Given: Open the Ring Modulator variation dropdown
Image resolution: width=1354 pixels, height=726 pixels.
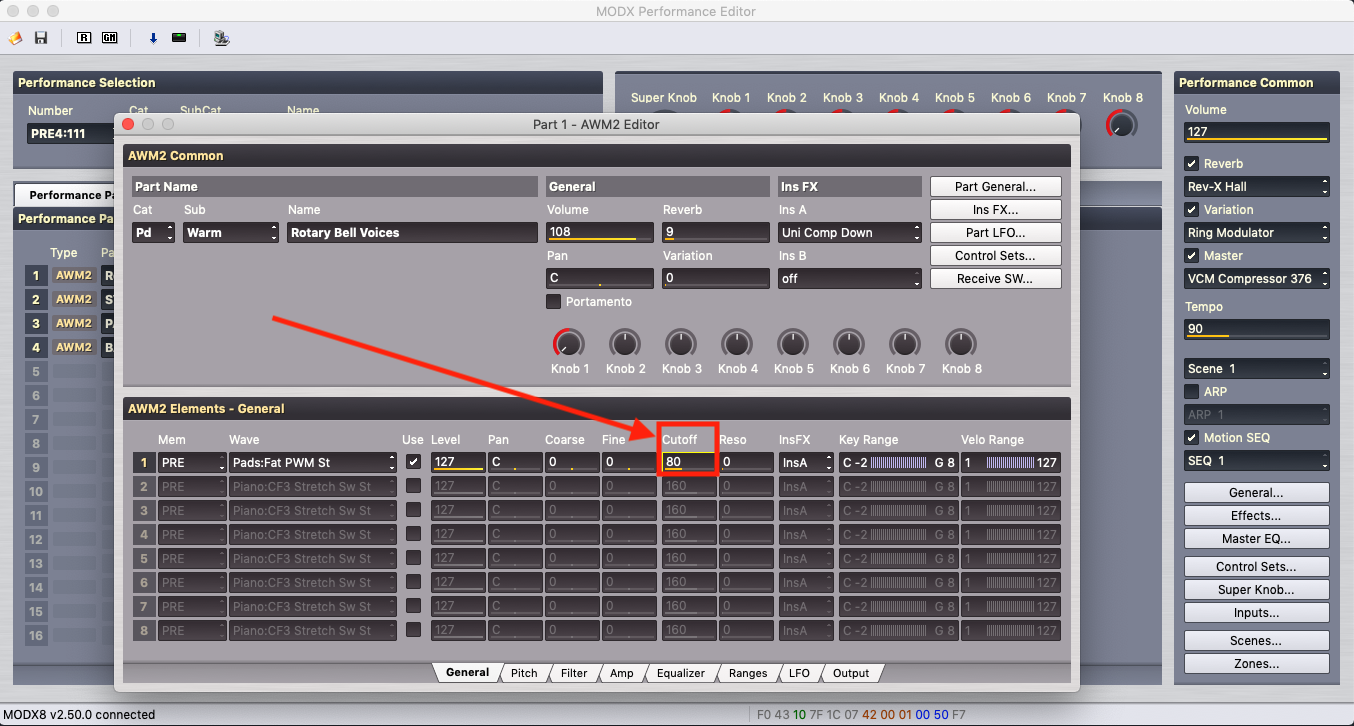Looking at the screenshot, I should click(x=1257, y=233).
